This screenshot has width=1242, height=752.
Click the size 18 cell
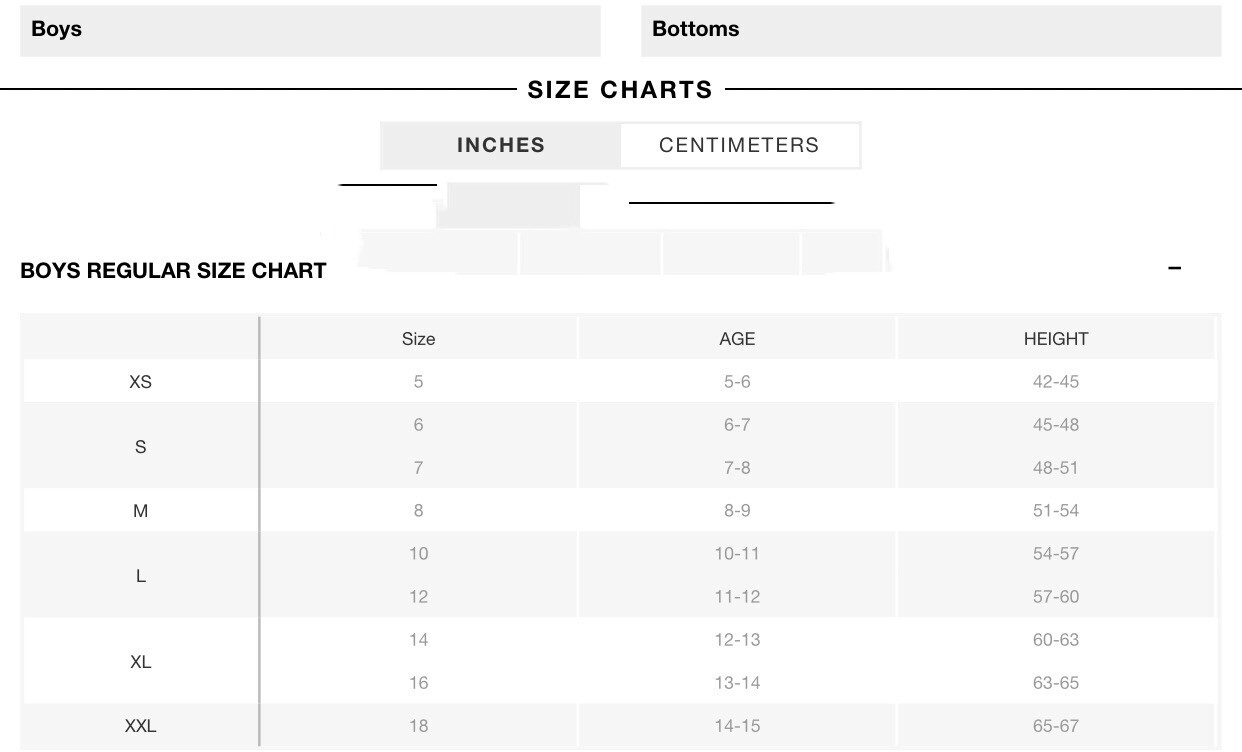pyautogui.click(x=418, y=726)
